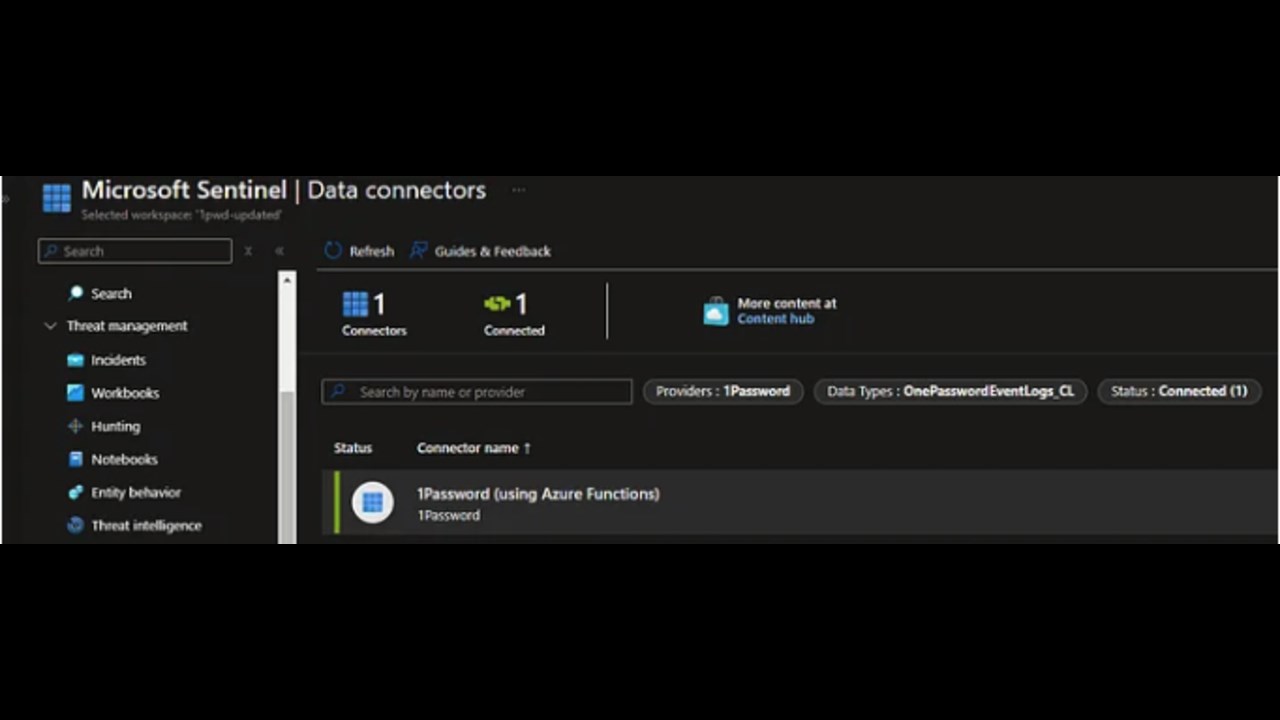
Task: Select 1Password (using Azure Functions) connector
Action: click(538, 494)
